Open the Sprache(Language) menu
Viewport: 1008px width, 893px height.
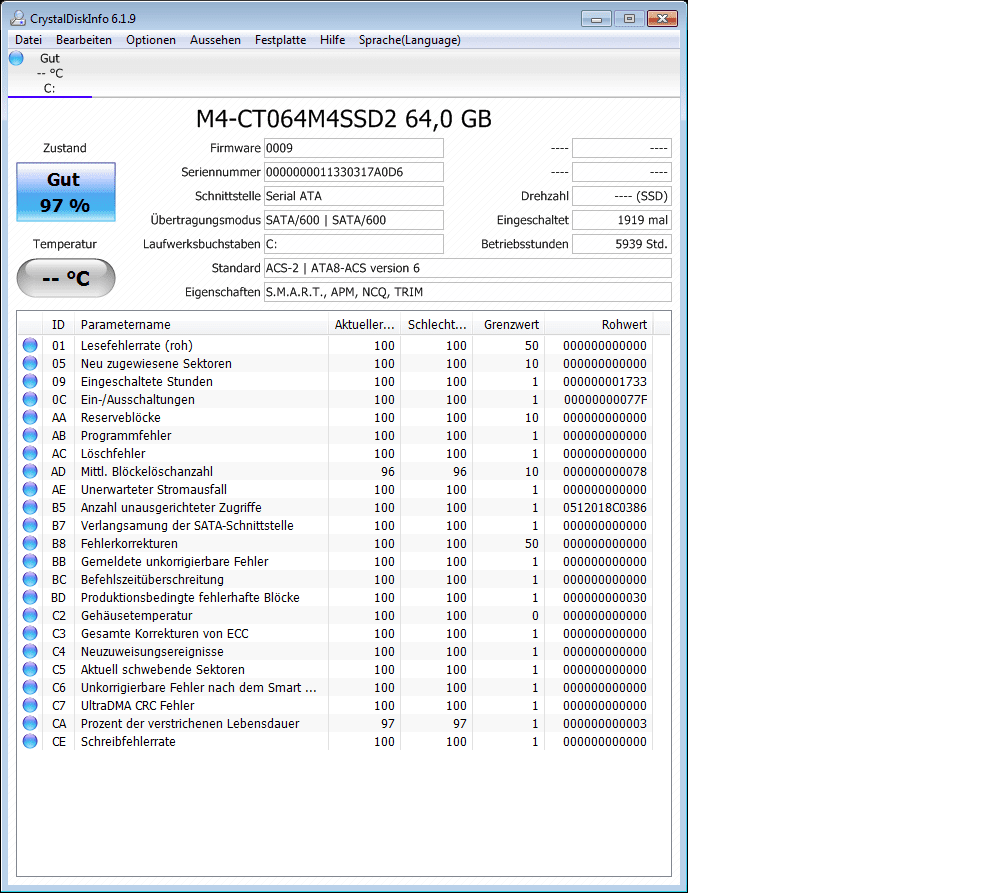pyautogui.click(x=410, y=40)
